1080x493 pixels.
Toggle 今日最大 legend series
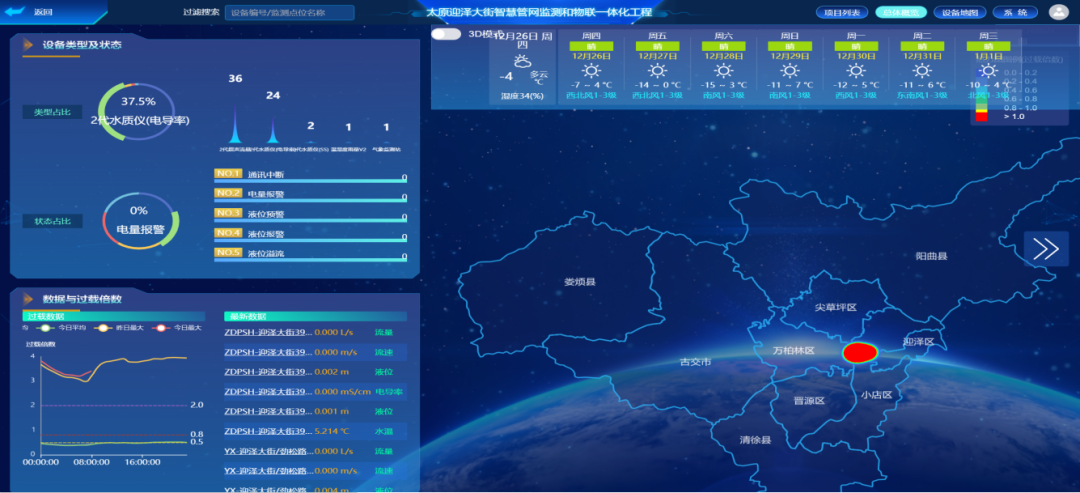(176, 328)
